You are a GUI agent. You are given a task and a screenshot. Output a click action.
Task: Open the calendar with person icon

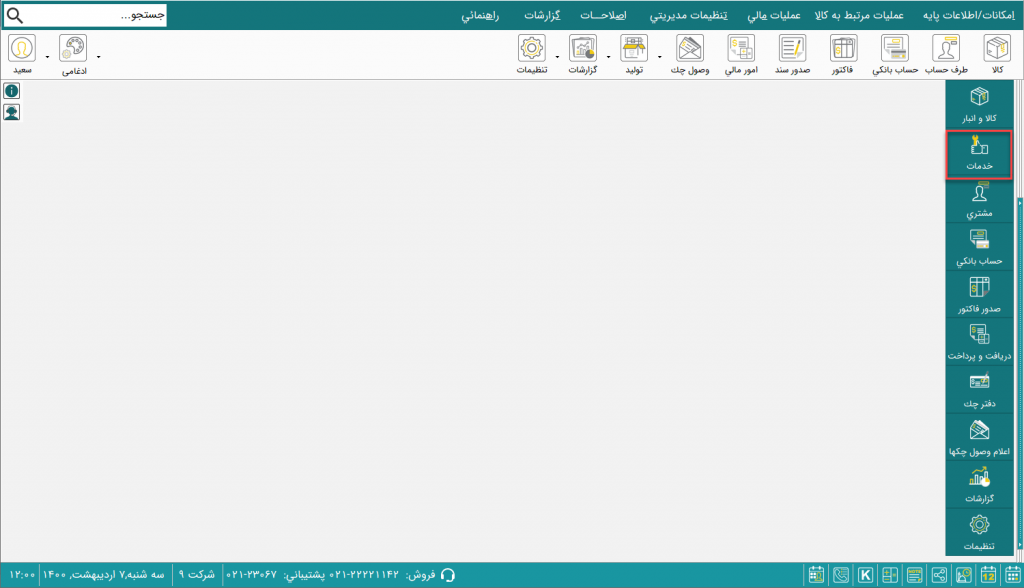816,575
